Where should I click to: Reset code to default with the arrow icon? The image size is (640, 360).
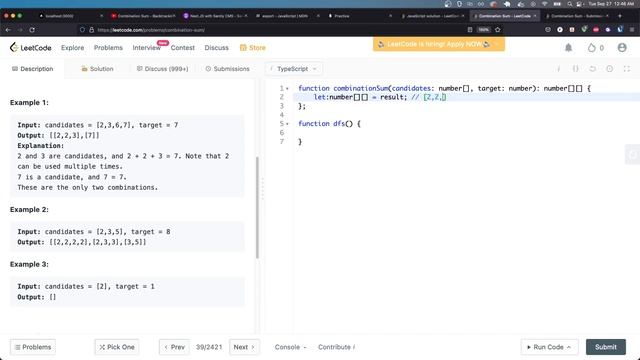pyautogui.click(x=592, y=69)
